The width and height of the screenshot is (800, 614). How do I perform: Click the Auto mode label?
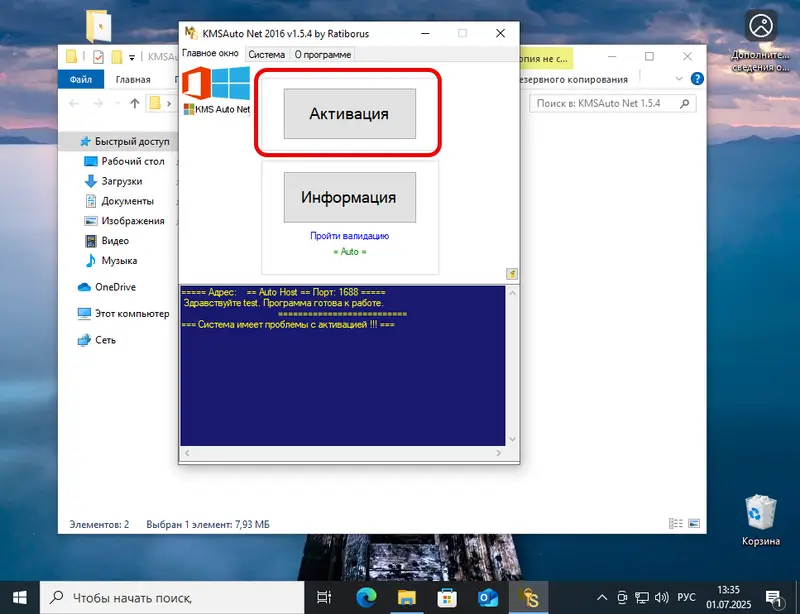click(348, 251)
